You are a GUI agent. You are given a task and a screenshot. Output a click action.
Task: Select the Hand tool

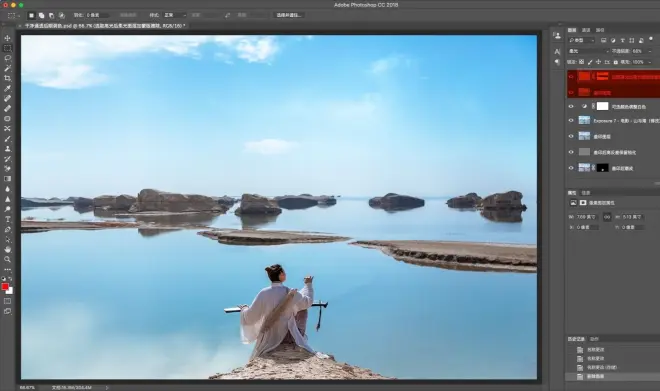pos(8,250)
